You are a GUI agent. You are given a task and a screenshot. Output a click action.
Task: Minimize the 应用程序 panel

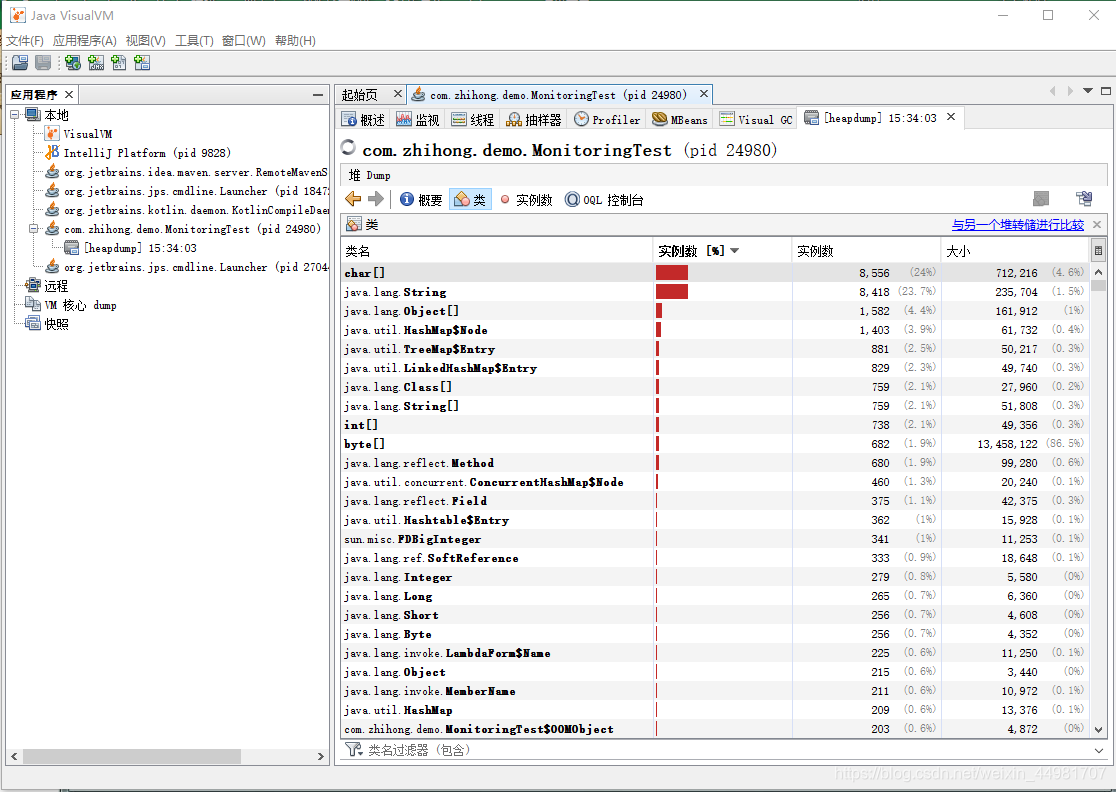click(x=317, y=95)
